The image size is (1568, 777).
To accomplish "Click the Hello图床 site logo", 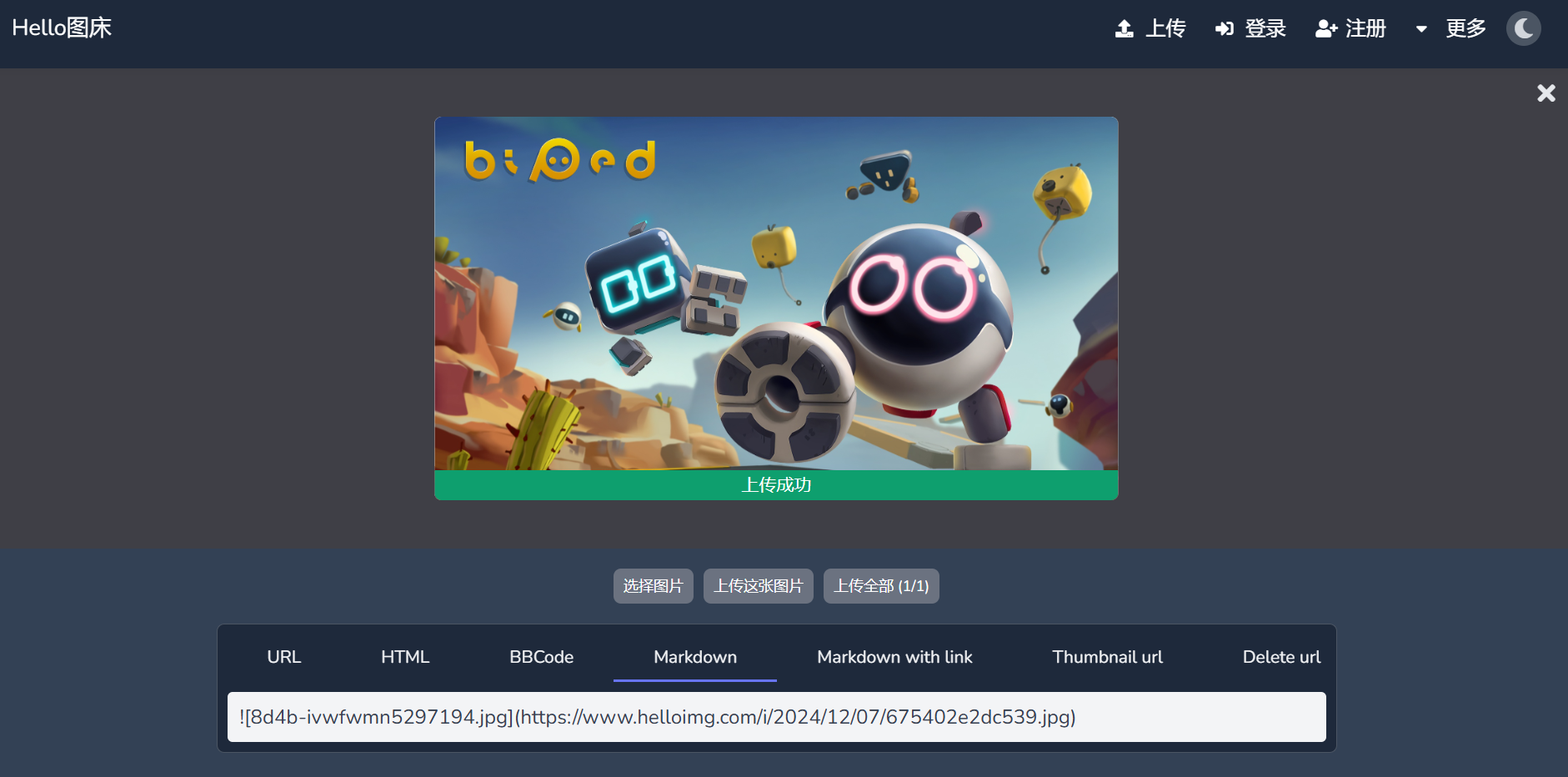I will pos(62,28).
